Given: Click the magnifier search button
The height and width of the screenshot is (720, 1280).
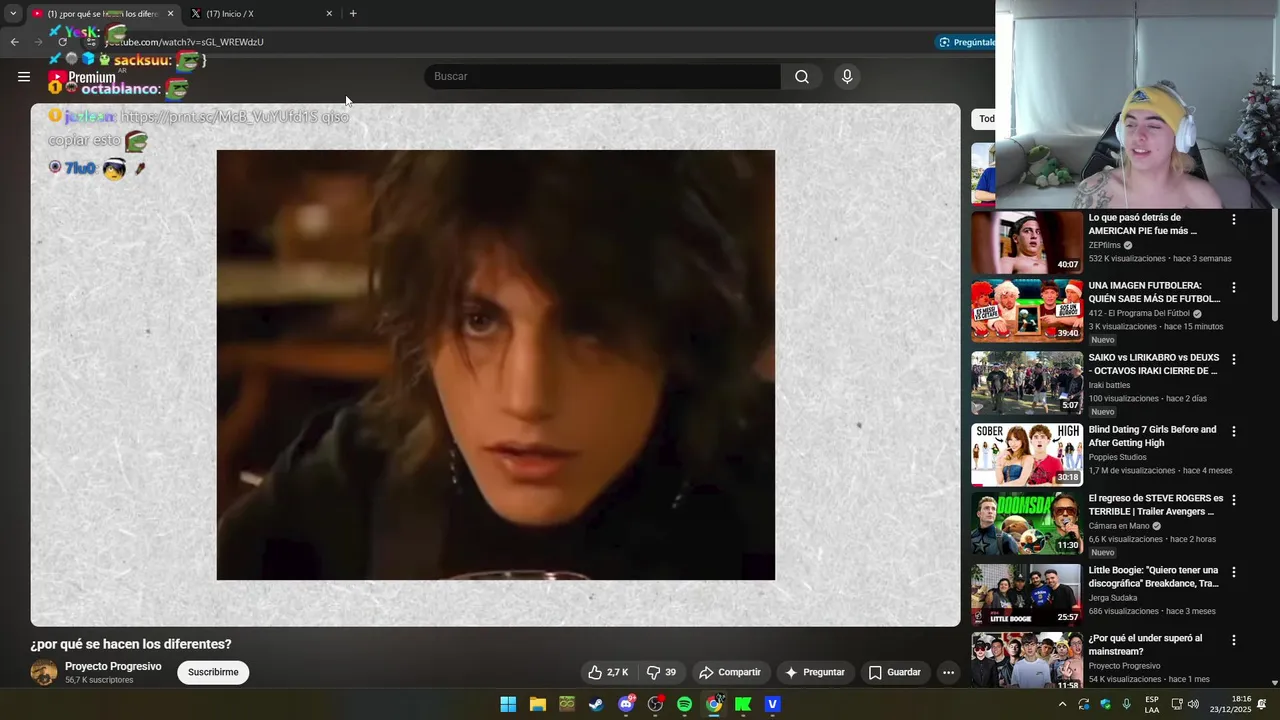Looking at the screenshot, I should tap(802, 77).
